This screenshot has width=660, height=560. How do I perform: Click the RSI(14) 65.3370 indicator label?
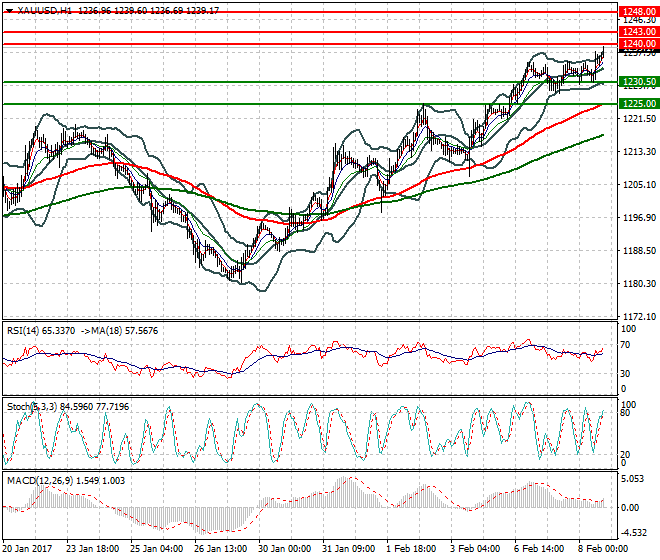pos(41,331)
